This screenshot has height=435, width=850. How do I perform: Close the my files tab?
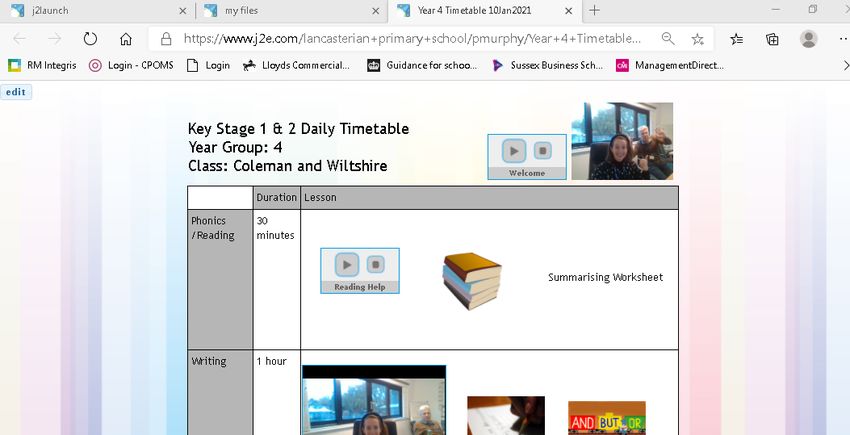(376, 11)
